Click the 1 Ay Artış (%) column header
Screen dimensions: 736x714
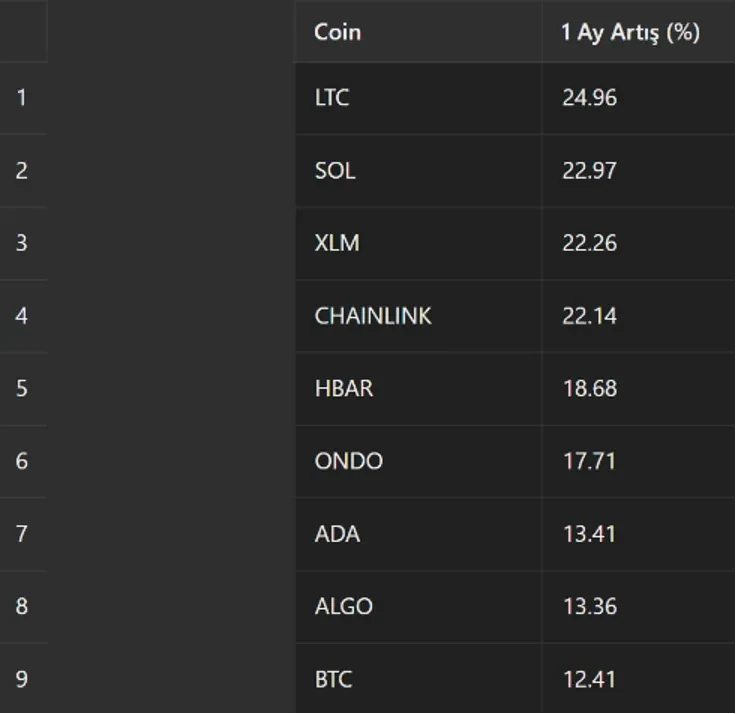point(638,31)
